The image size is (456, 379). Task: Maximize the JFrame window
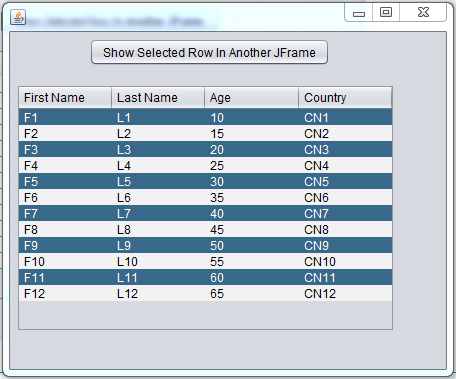click(386, 13)
